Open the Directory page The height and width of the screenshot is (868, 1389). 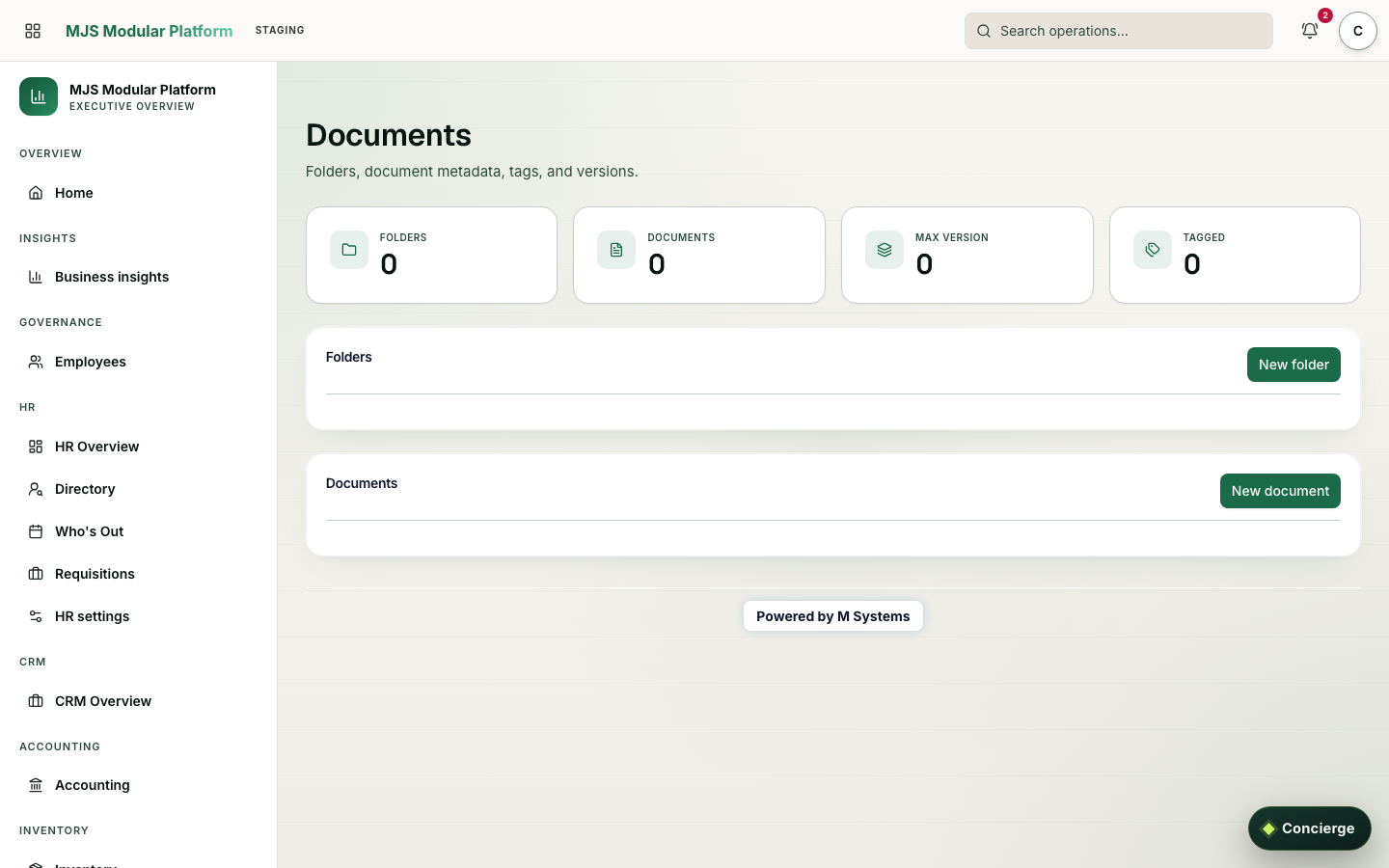(x=139, y=489)
